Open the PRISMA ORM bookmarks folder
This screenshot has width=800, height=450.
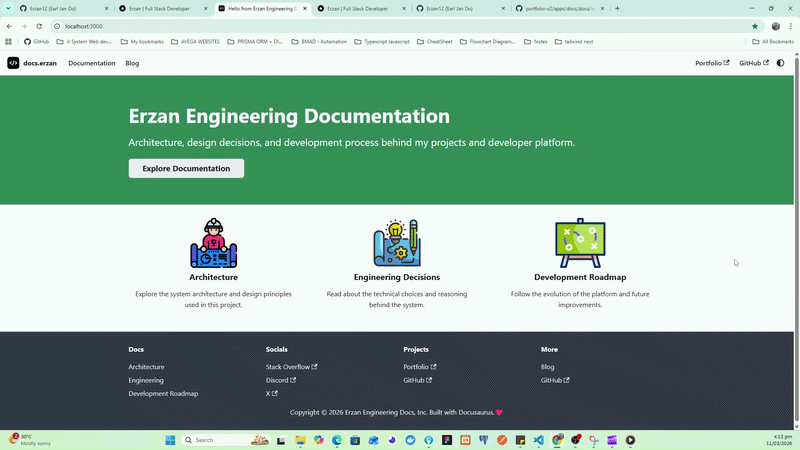coord(255,42)
